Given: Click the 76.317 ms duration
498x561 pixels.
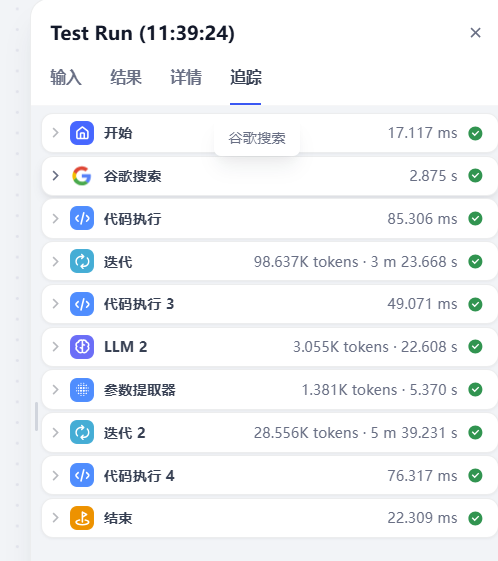Looking at the screenshot, I should [x=423, y=475].
